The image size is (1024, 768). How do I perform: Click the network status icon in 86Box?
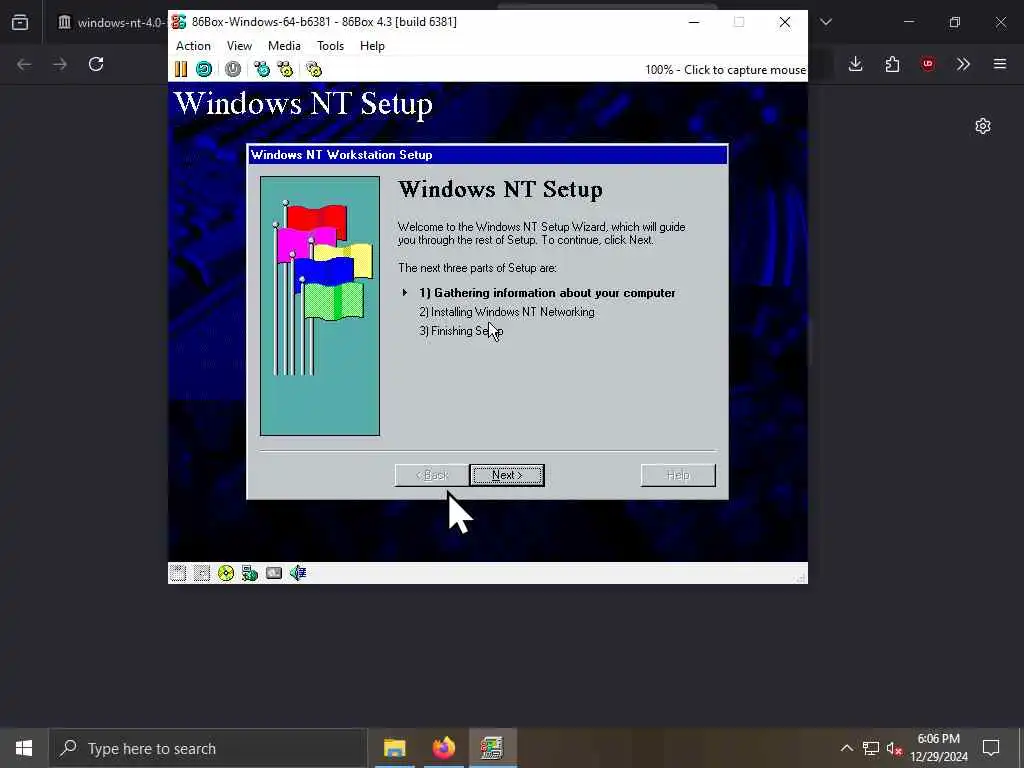click(249, 573)
